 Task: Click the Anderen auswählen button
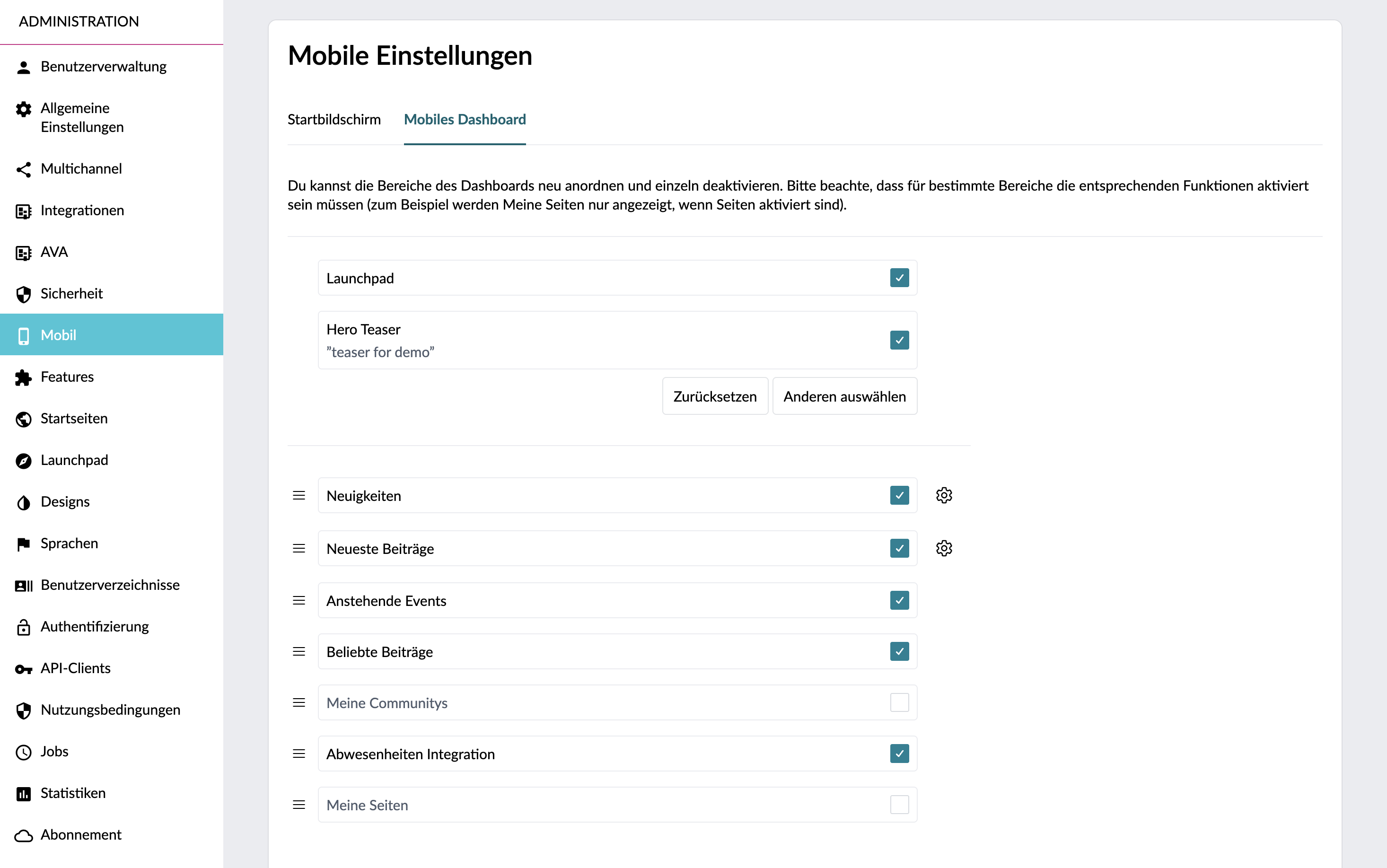(x=844, y=396)
